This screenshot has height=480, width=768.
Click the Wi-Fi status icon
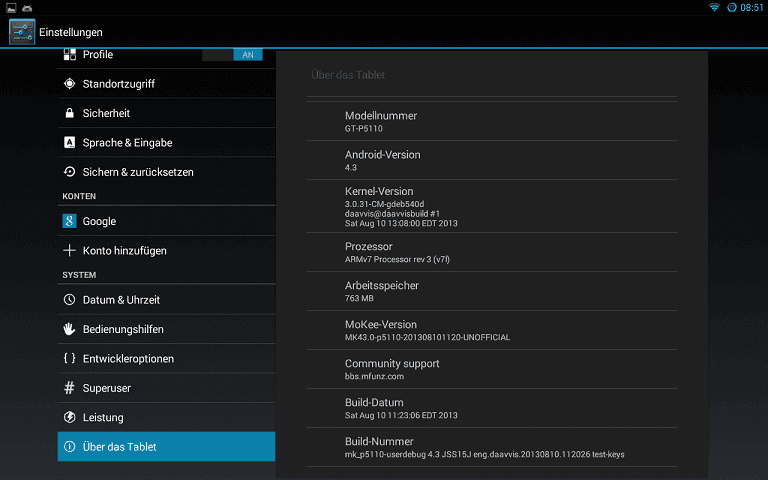[x=714, y=7]
